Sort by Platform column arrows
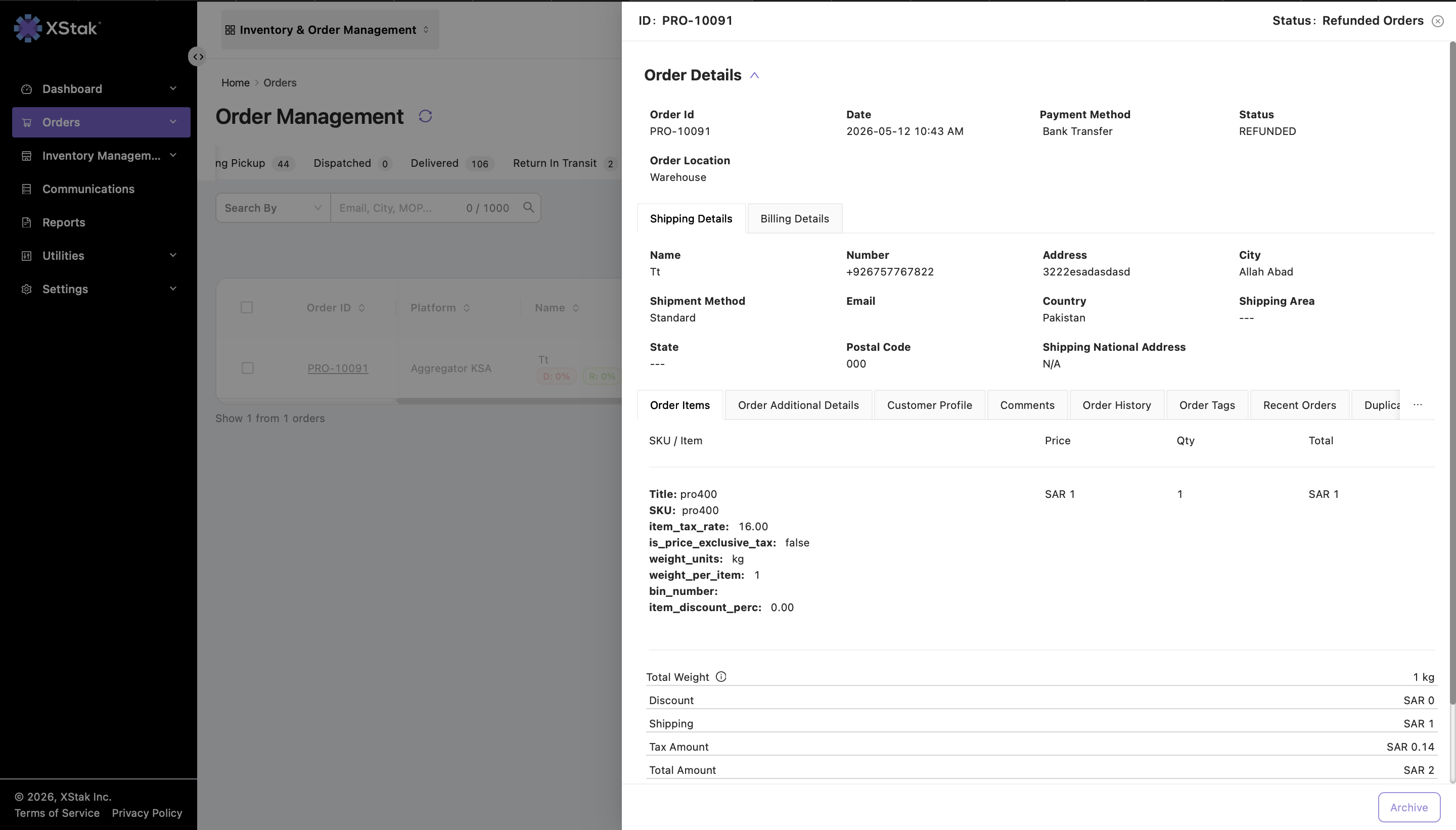 click(x=466, y=308)
